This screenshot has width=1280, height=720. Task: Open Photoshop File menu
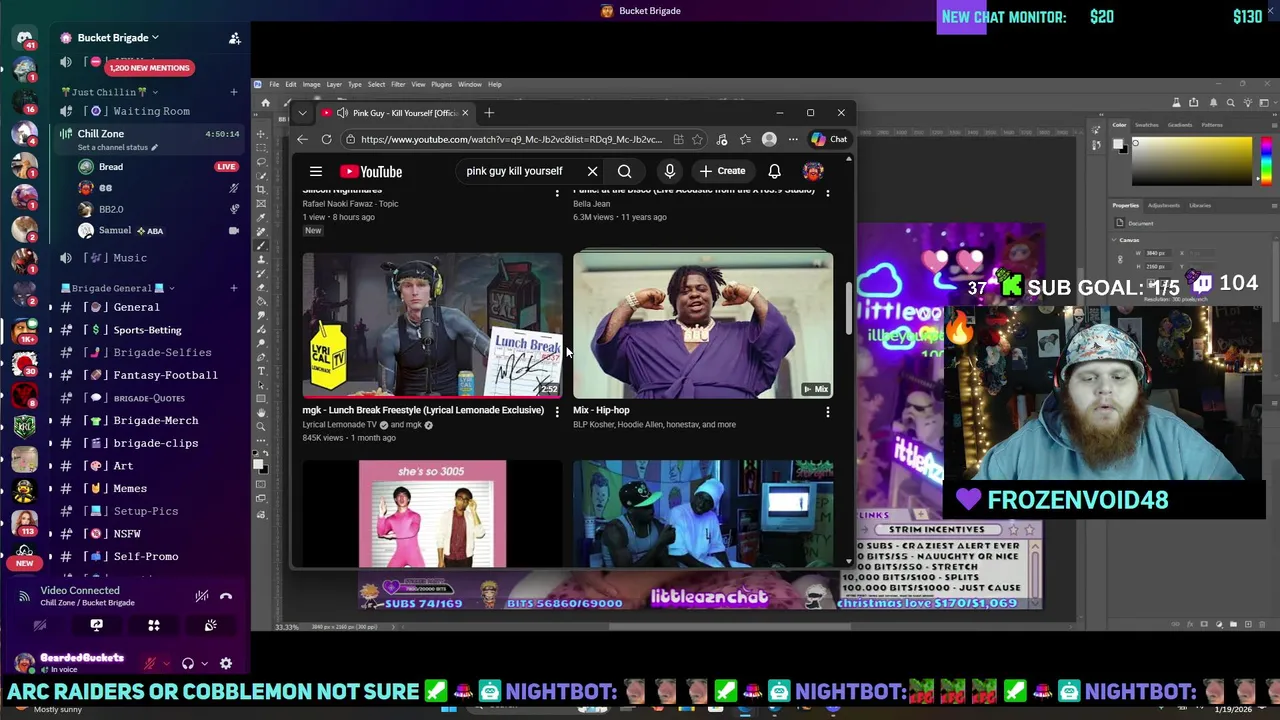(x=272, y=84)
